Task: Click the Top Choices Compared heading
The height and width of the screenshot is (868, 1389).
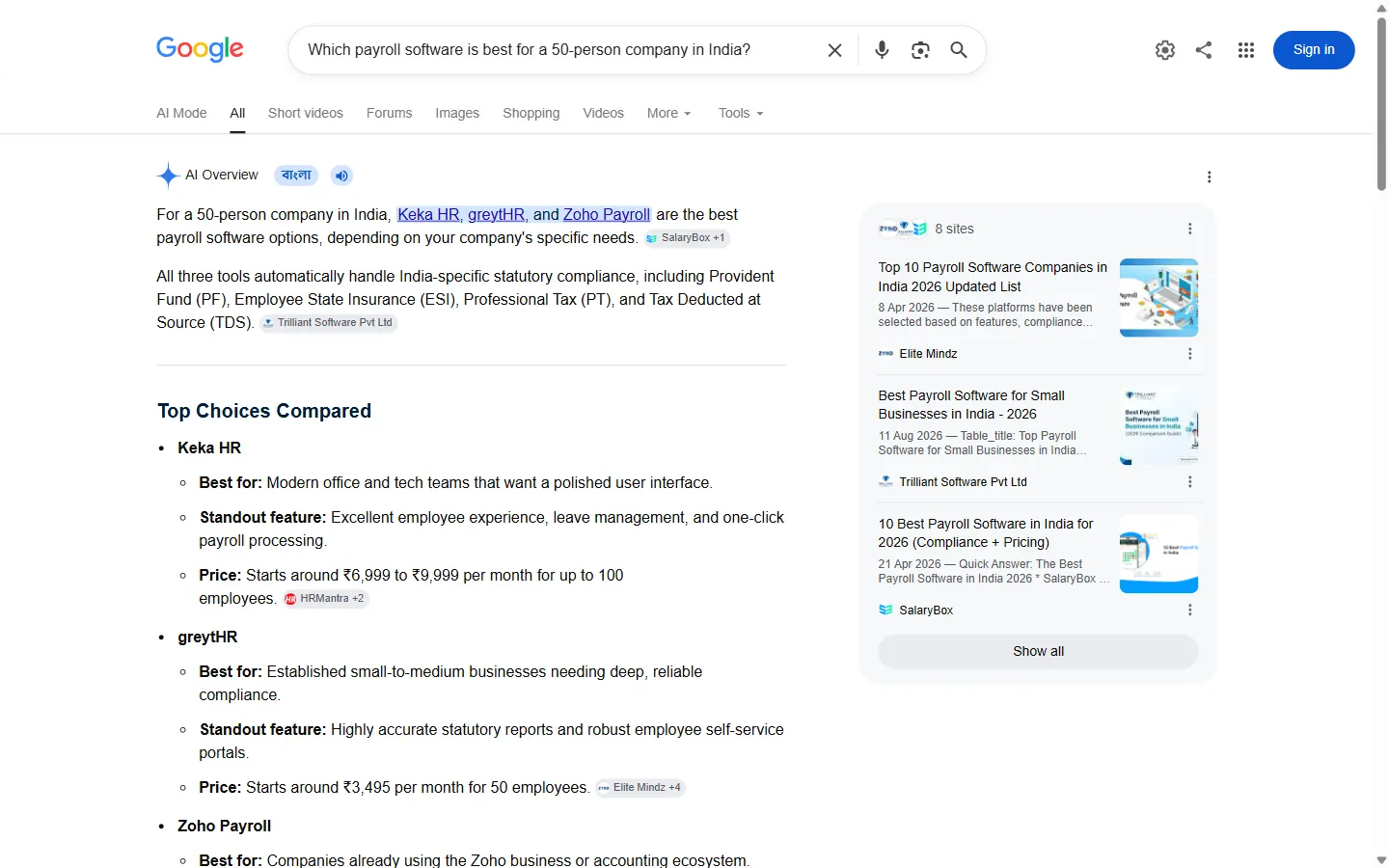Action: click(x=264, y=411)
